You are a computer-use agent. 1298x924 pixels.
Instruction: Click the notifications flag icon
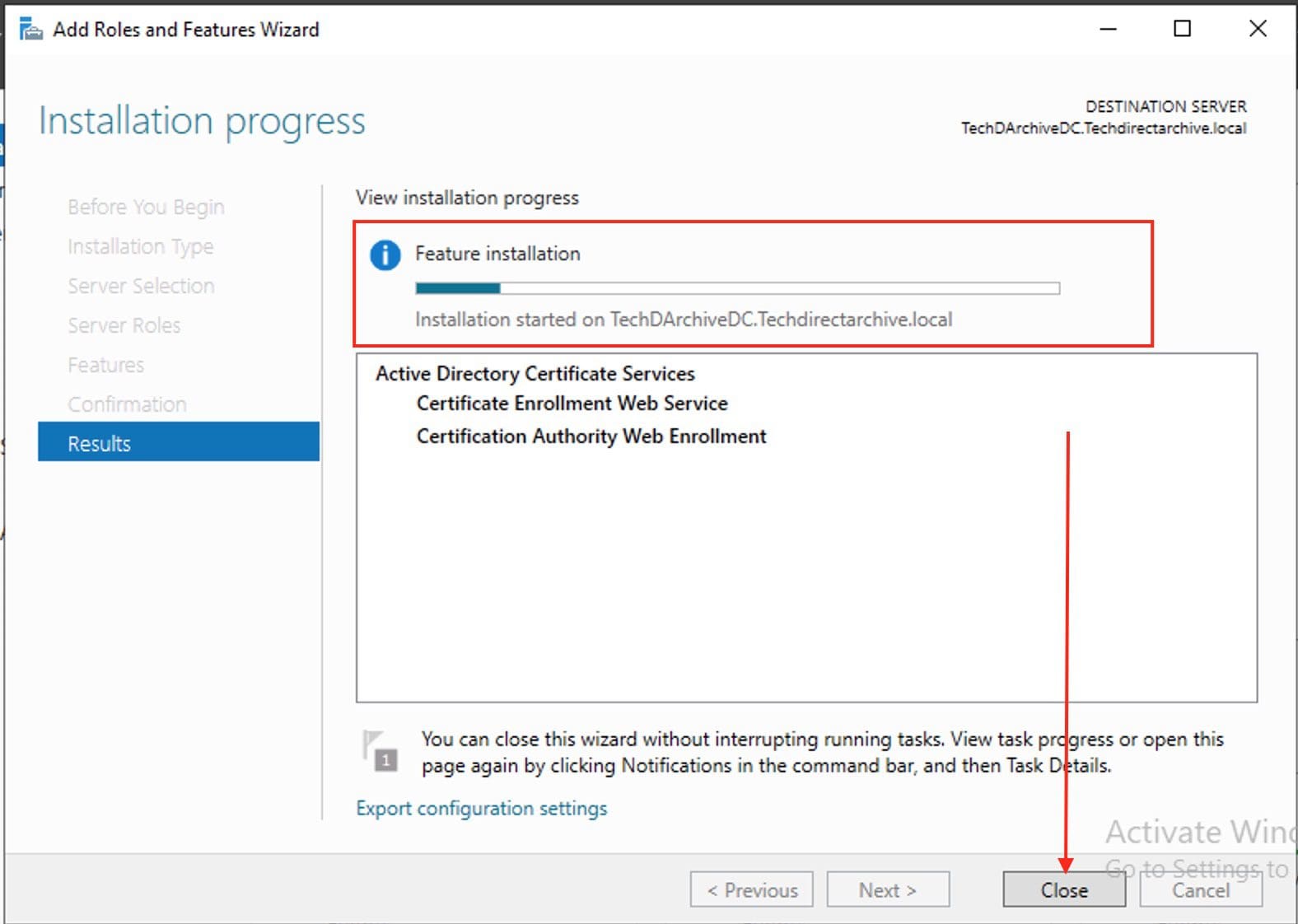[x=380, y=750]
